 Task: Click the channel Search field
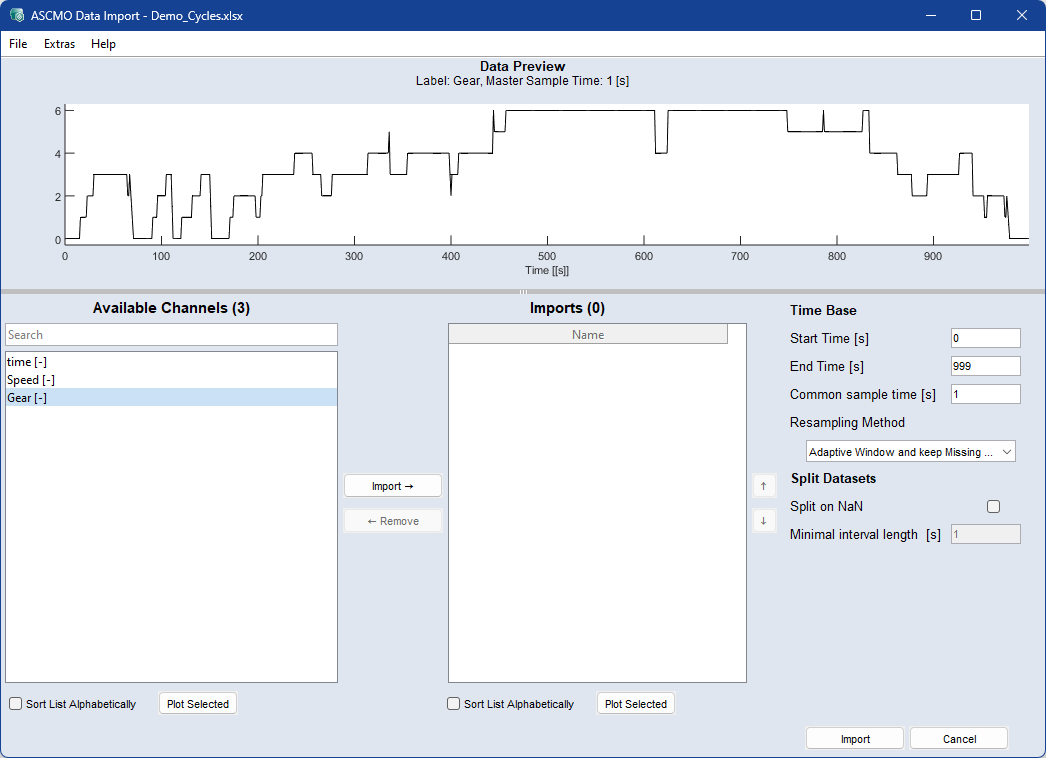[171, 335]
